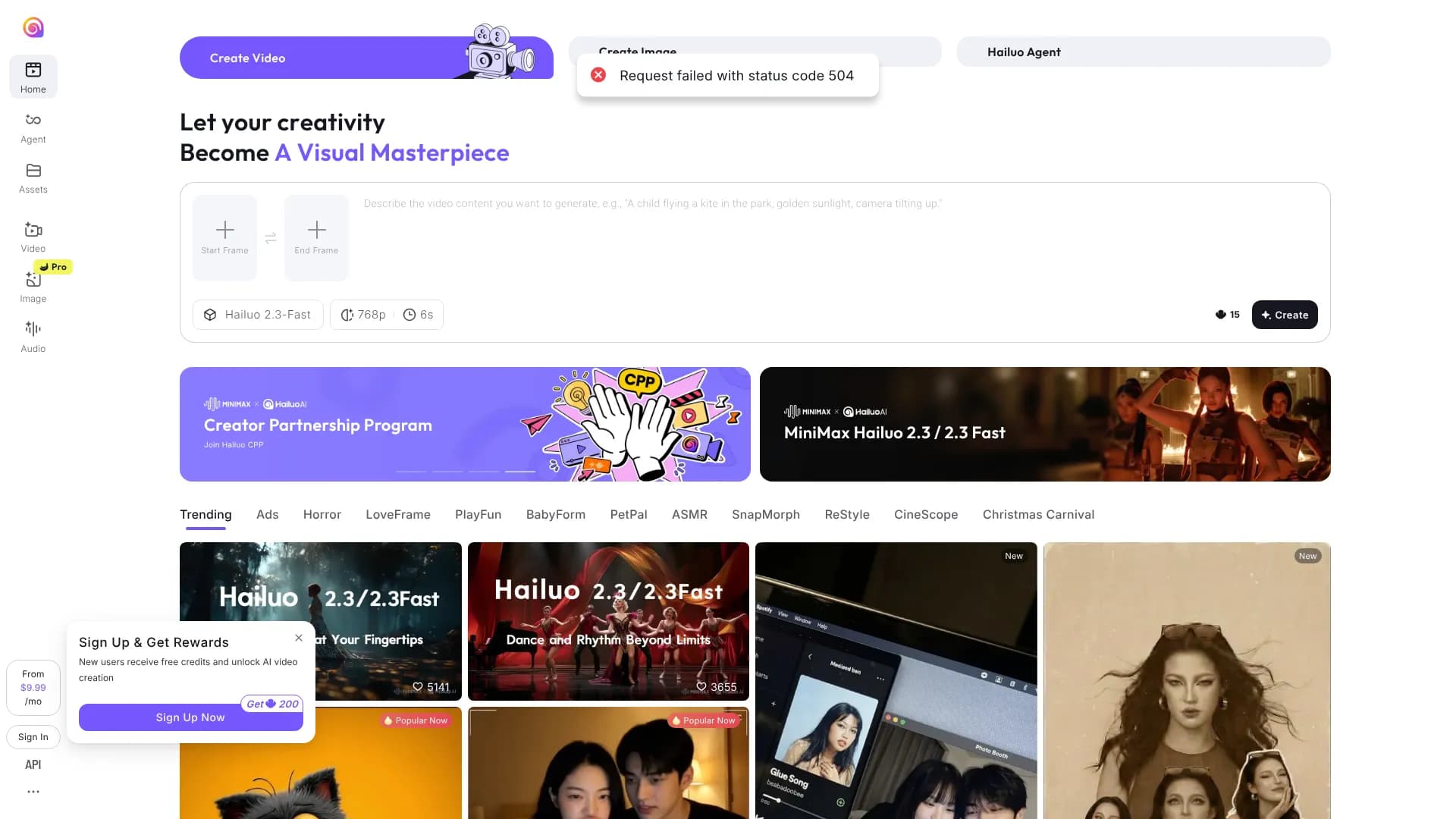Switch to the Horror tab
Screen dimensions: 1456x819
point(322,515)
